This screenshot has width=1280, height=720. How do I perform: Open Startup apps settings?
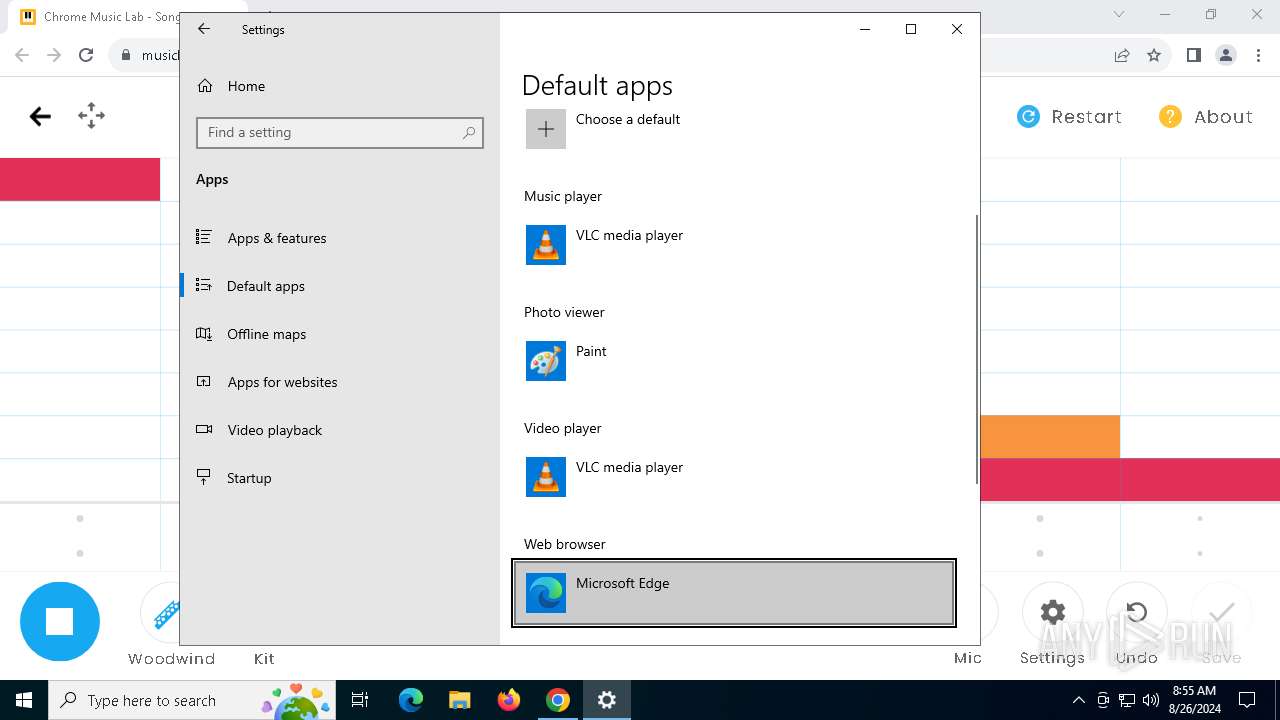point(340,478)
